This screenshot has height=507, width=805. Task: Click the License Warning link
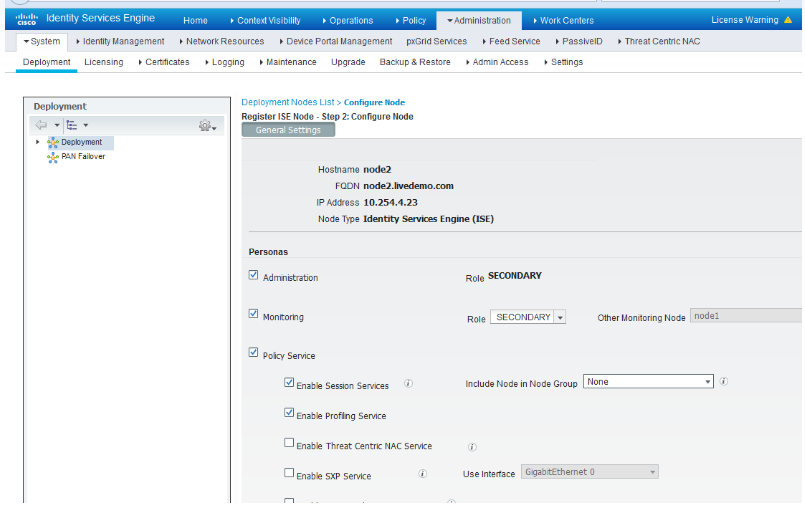click(x=744, y=20)
